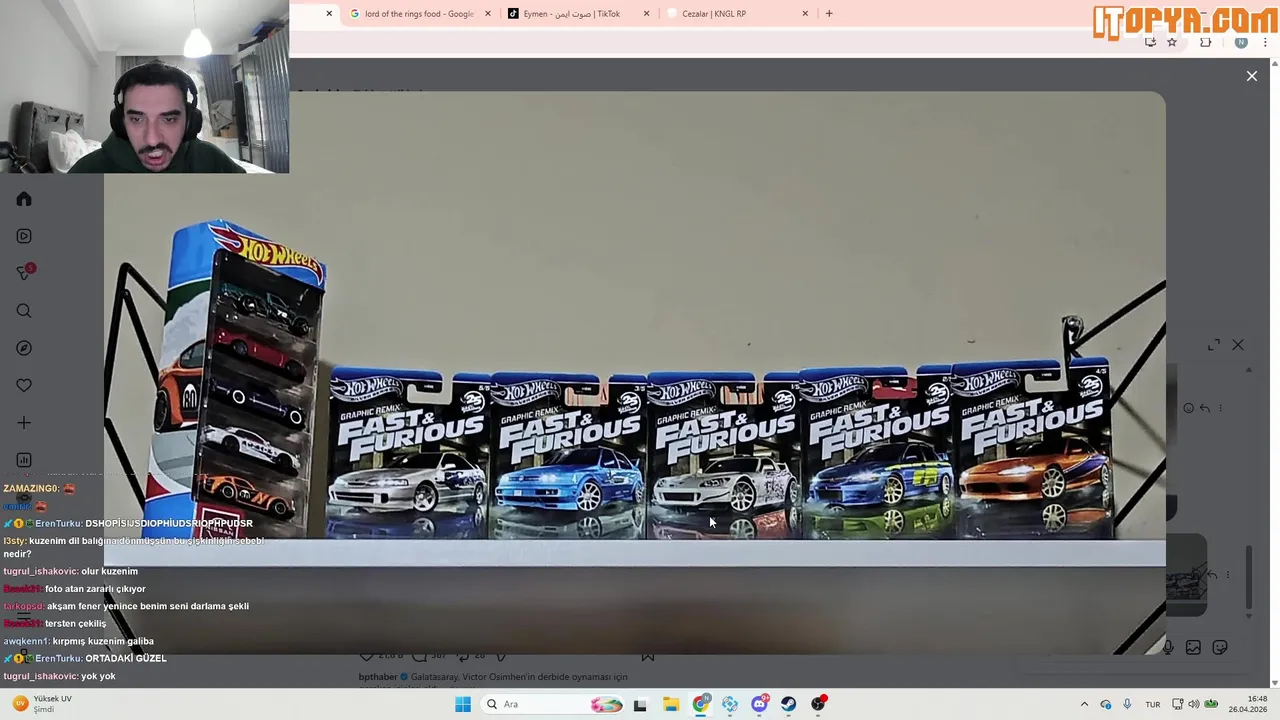The image size is (1280, 720).
Task: Click the streamer webcam overlay
Action: 145,87
